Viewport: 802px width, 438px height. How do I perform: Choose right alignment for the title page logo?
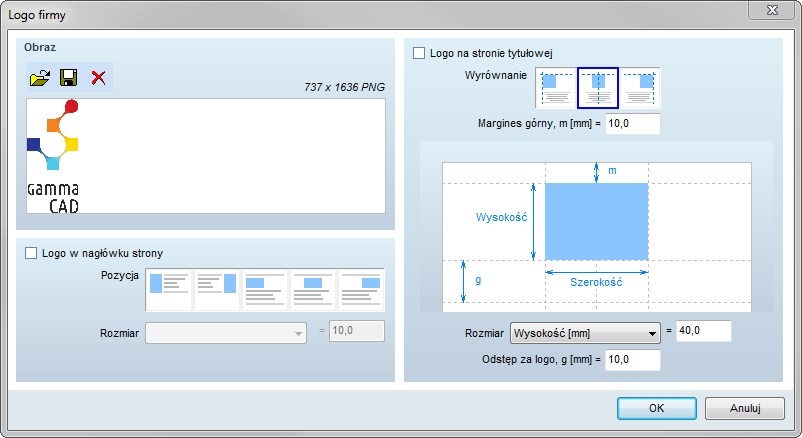(x=640, y=88)
